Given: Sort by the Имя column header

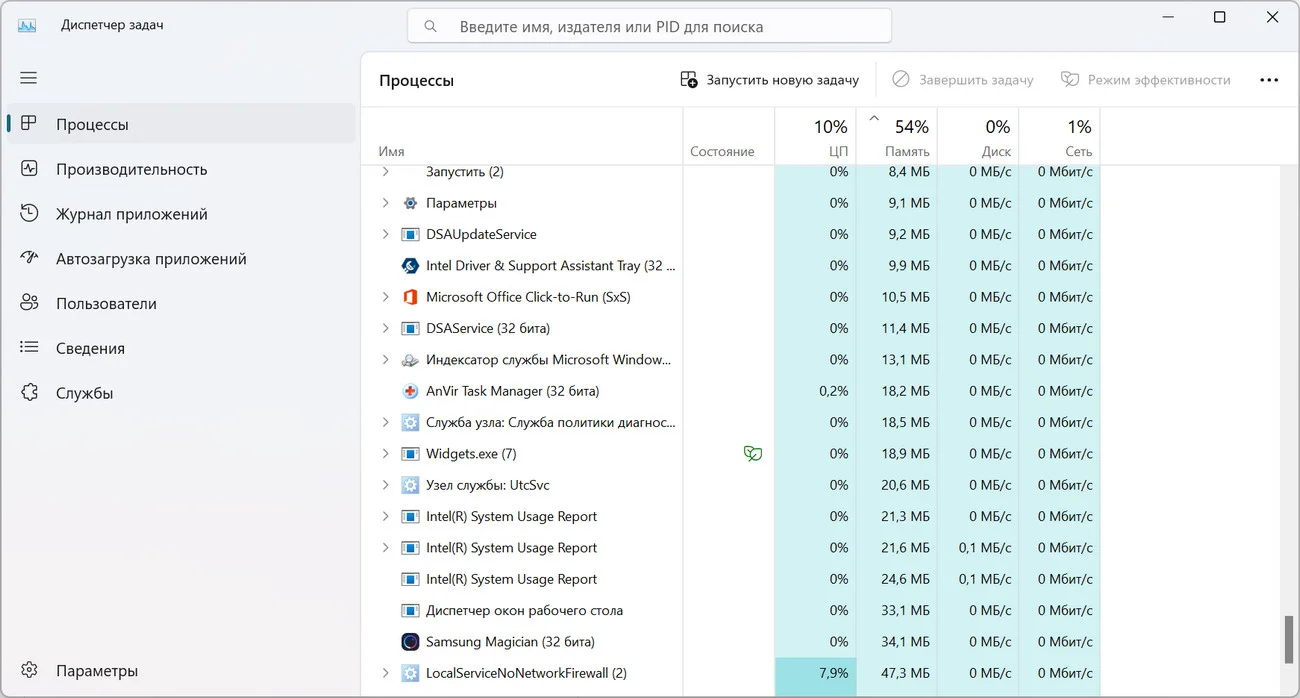Looking at the screenshot, I should (522, 136).
